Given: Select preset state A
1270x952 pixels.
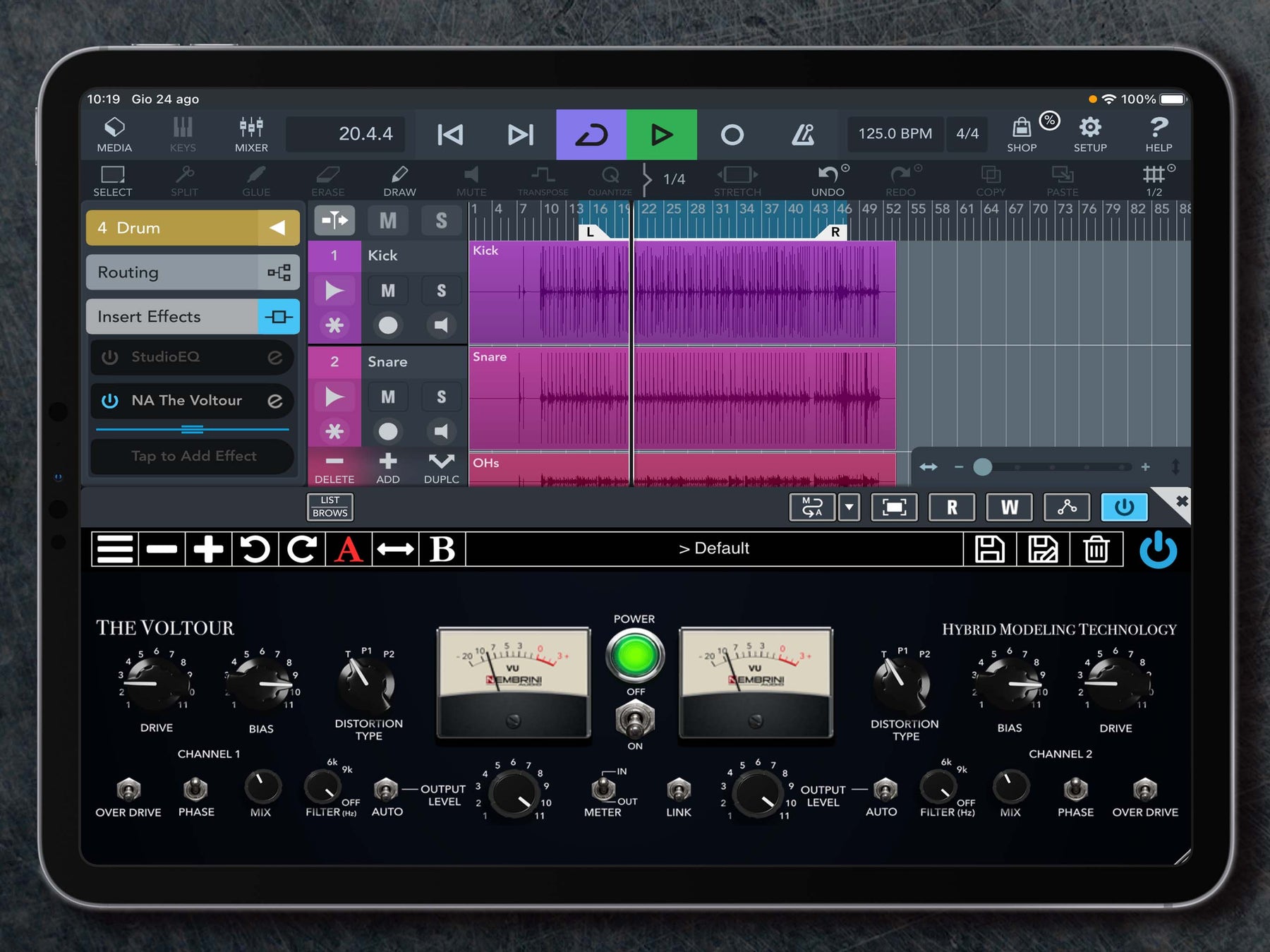Looking at the screenshot, I should coord(349,549).
